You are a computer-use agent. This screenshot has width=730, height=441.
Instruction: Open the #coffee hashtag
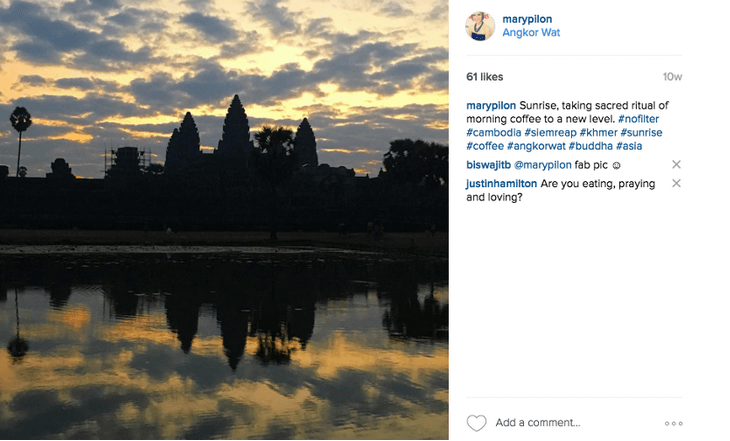[x=486, y=147]
